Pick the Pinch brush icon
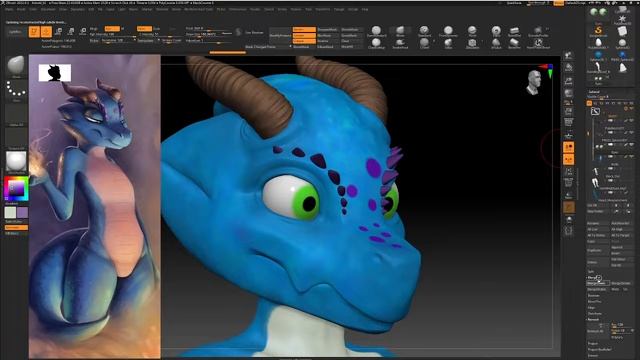The image size is (640, 360). pyautogui.click(x=472, y=31)
